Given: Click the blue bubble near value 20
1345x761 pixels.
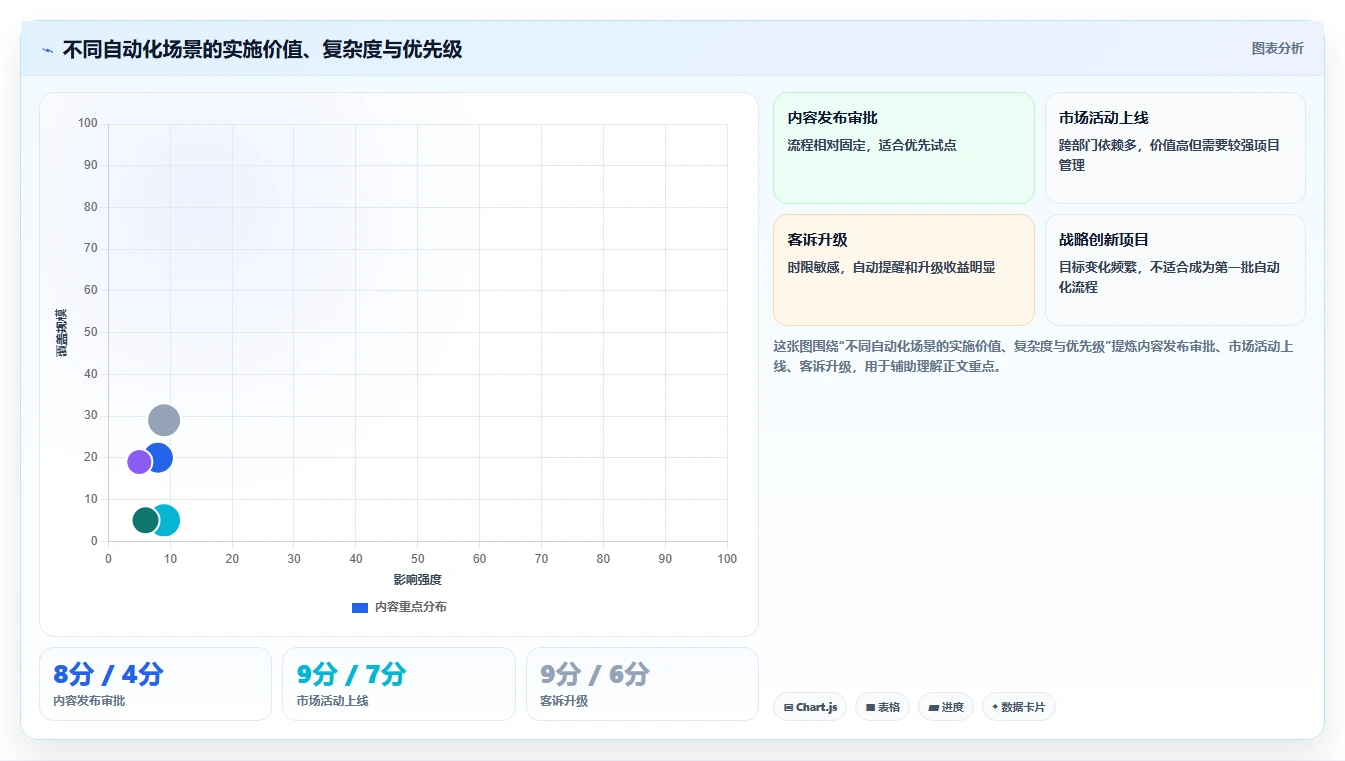Looking at the screenshot, I should (x=160, y=458).
